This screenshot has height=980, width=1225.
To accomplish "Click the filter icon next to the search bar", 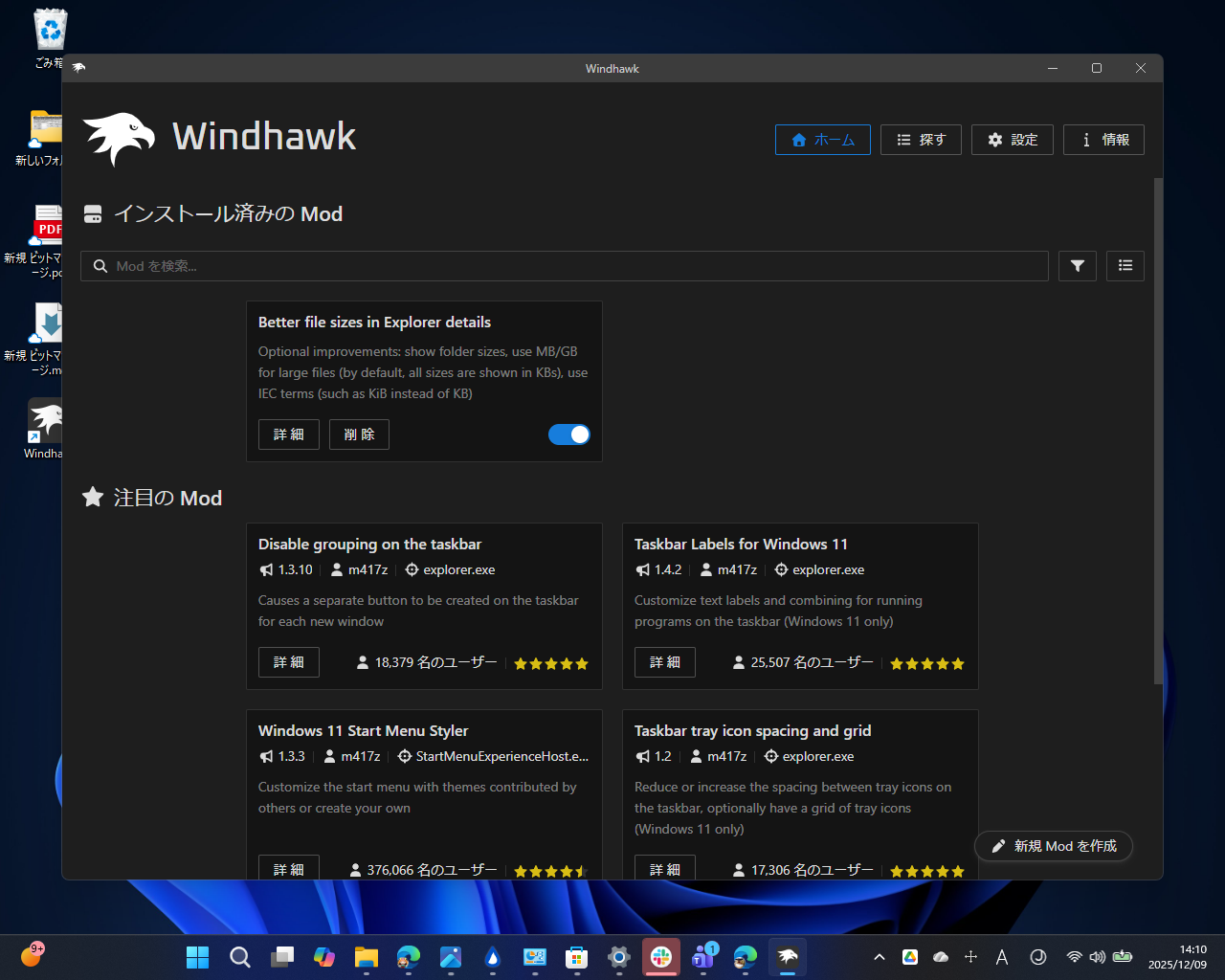I will tap(1077, 266).
